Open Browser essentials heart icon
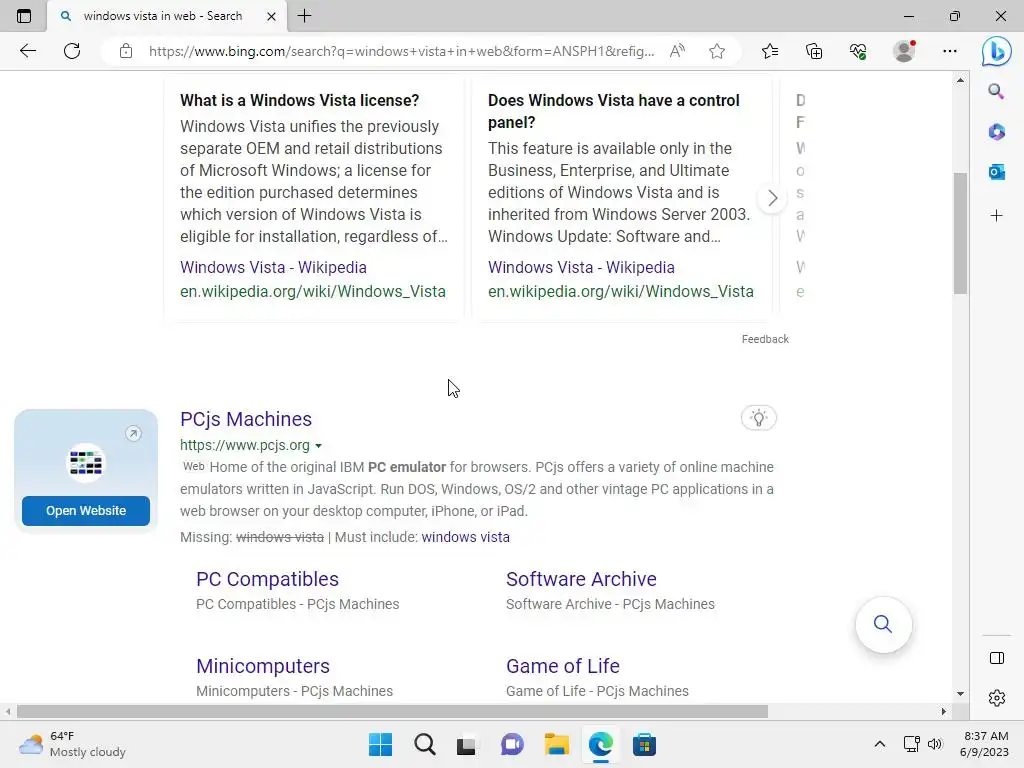Viewport: 1024px width, 768px height. [858, 51]
